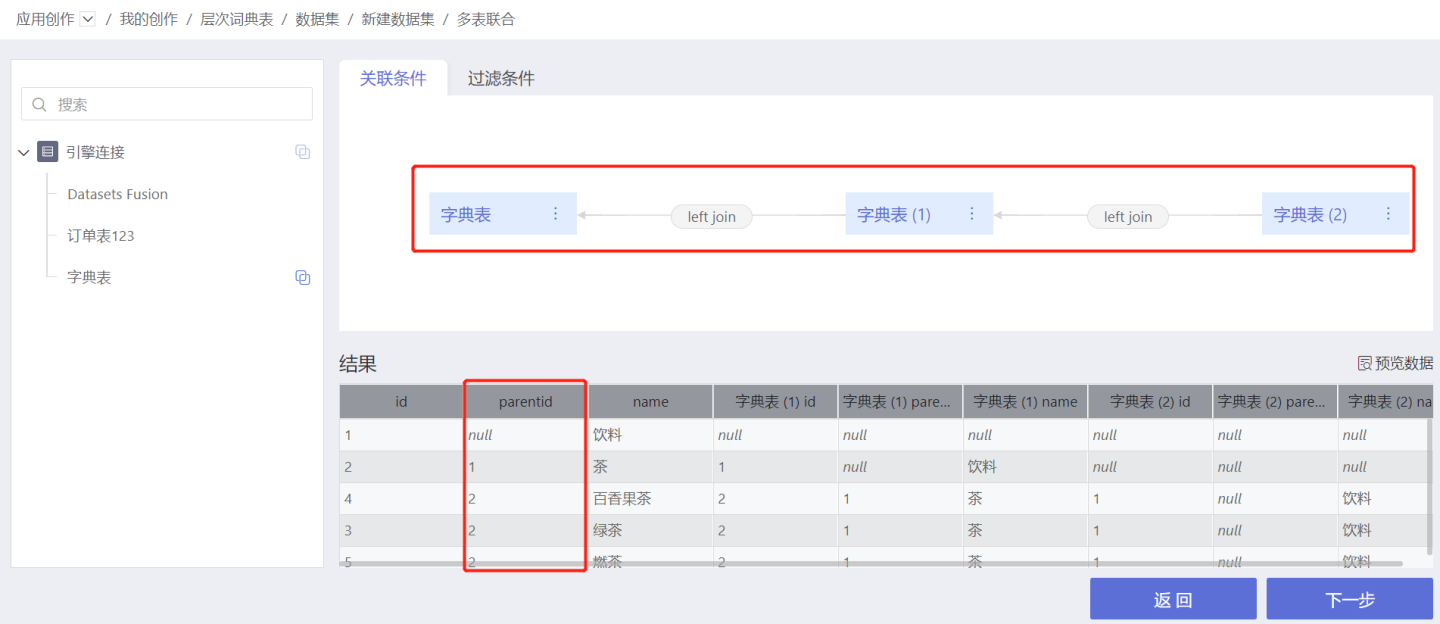This screenshot has width=1440, height=624.
Task: Open three-dot menu on 字典表 (2) node
Action: coord(1388,214)
